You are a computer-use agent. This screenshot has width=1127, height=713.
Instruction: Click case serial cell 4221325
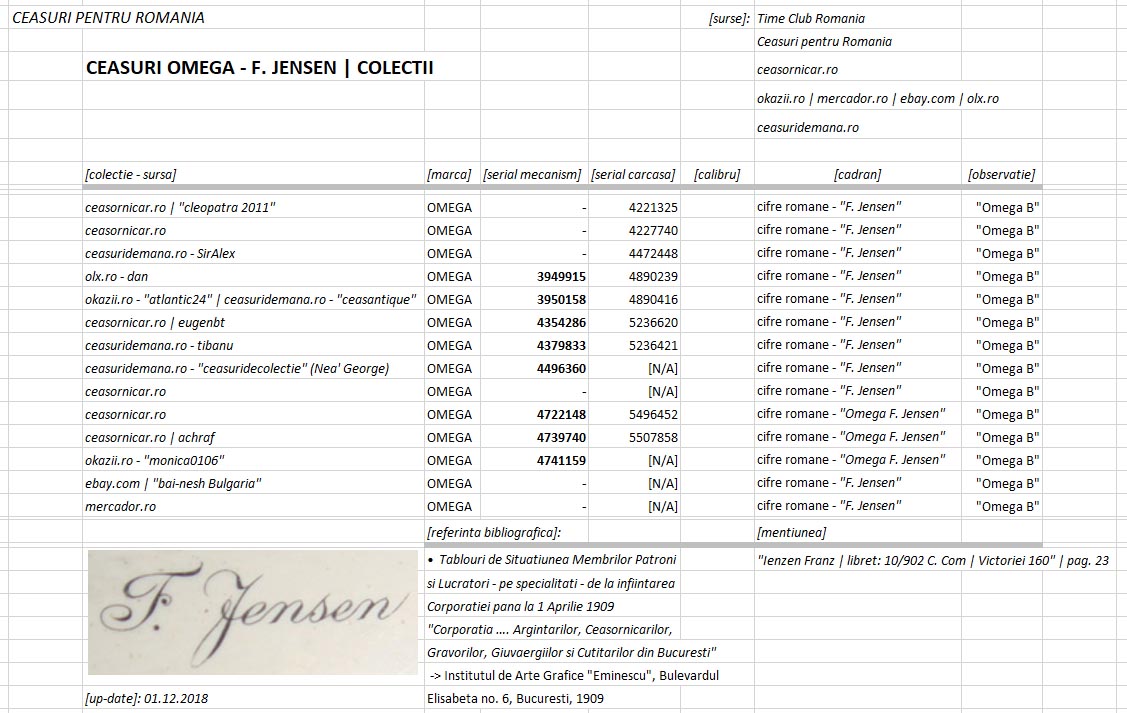(653, 208)
